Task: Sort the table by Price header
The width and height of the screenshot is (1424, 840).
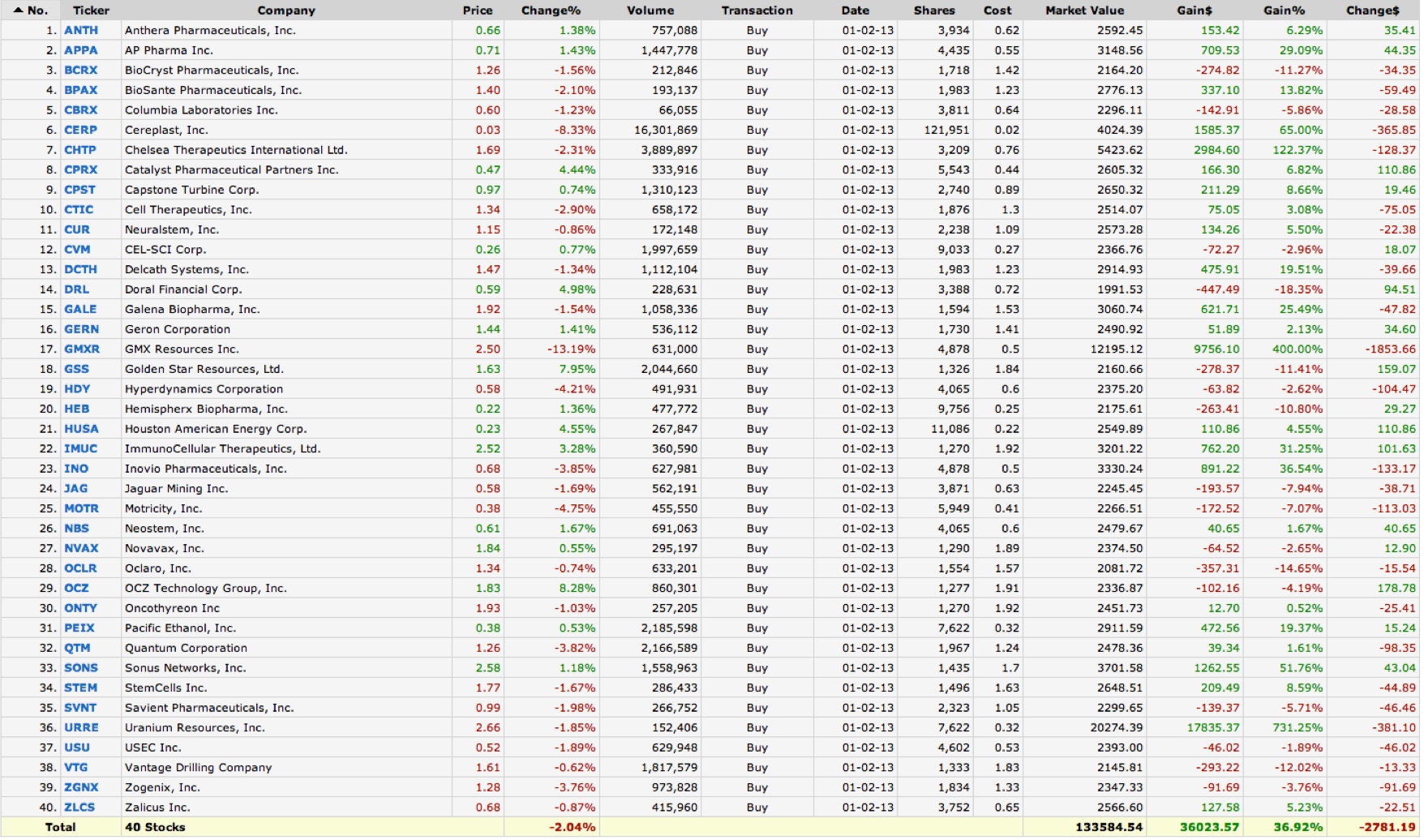Action: [x=478, y=11]
